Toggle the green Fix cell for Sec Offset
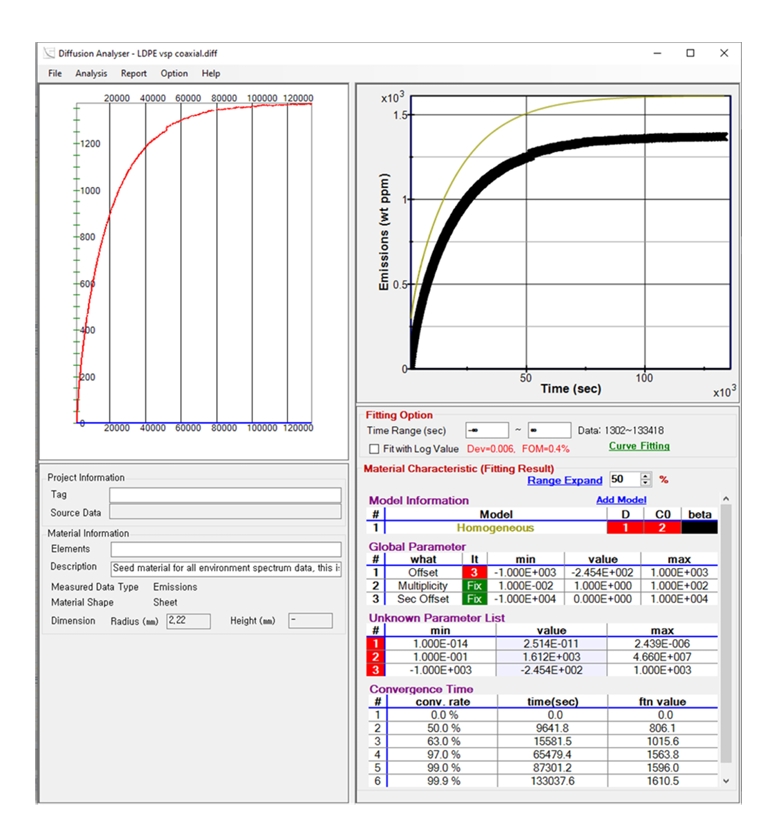Image resolution: width=777 pixels, height=835 pixels. pyautogui.click(x=474, y=599)
